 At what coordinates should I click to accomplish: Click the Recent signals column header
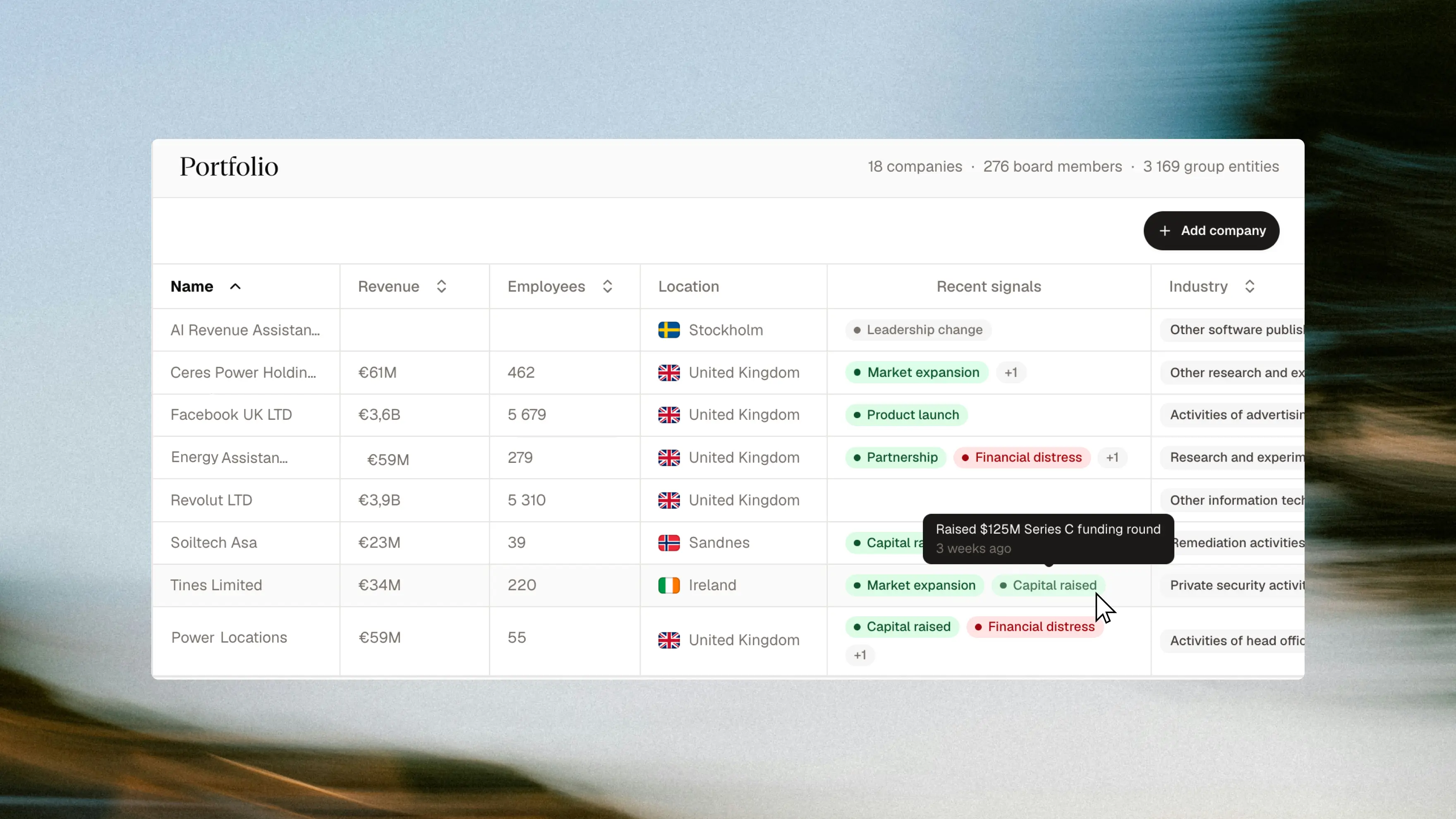(x=989, y=287)
